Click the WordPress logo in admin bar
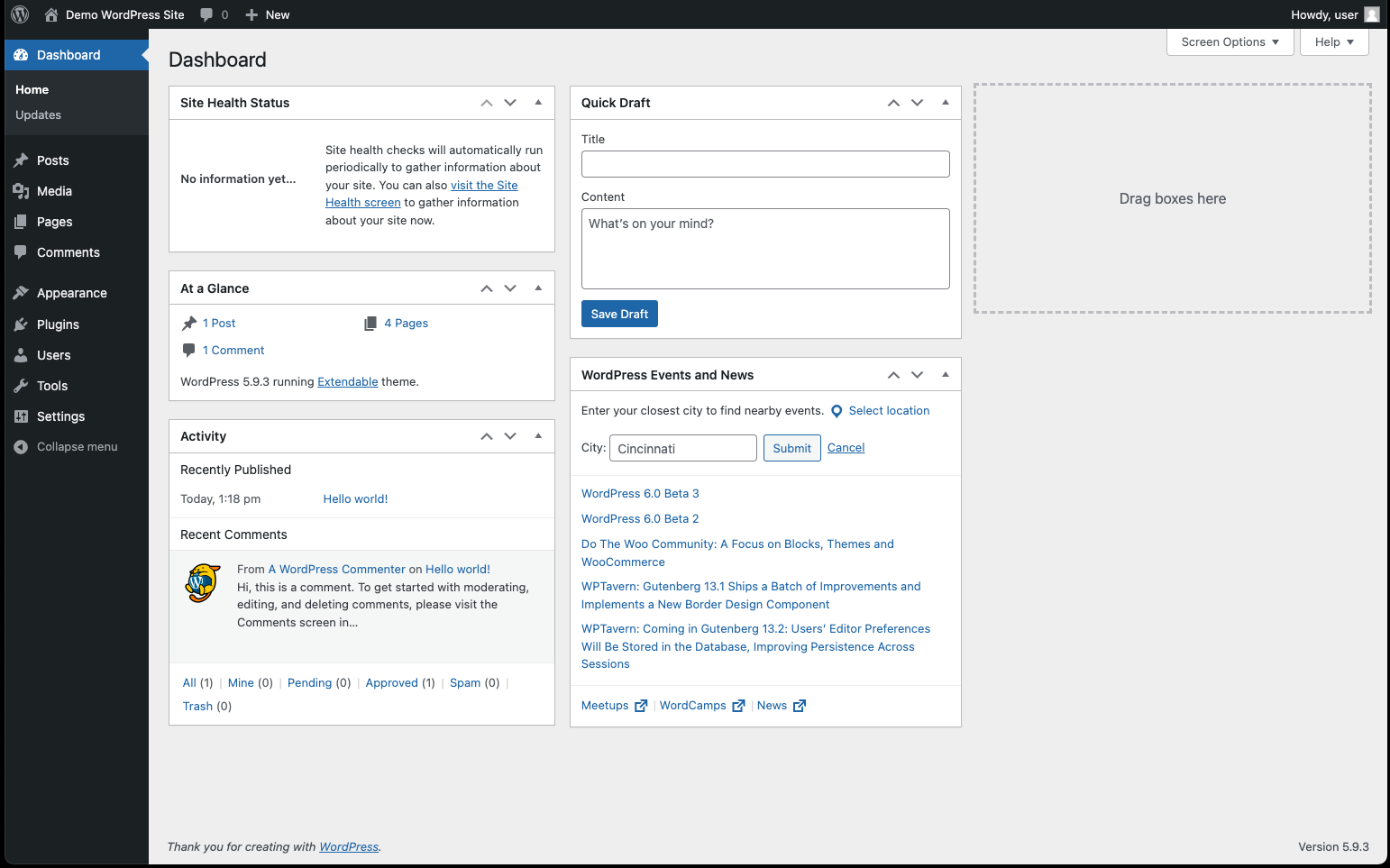 tap(20, 14)
